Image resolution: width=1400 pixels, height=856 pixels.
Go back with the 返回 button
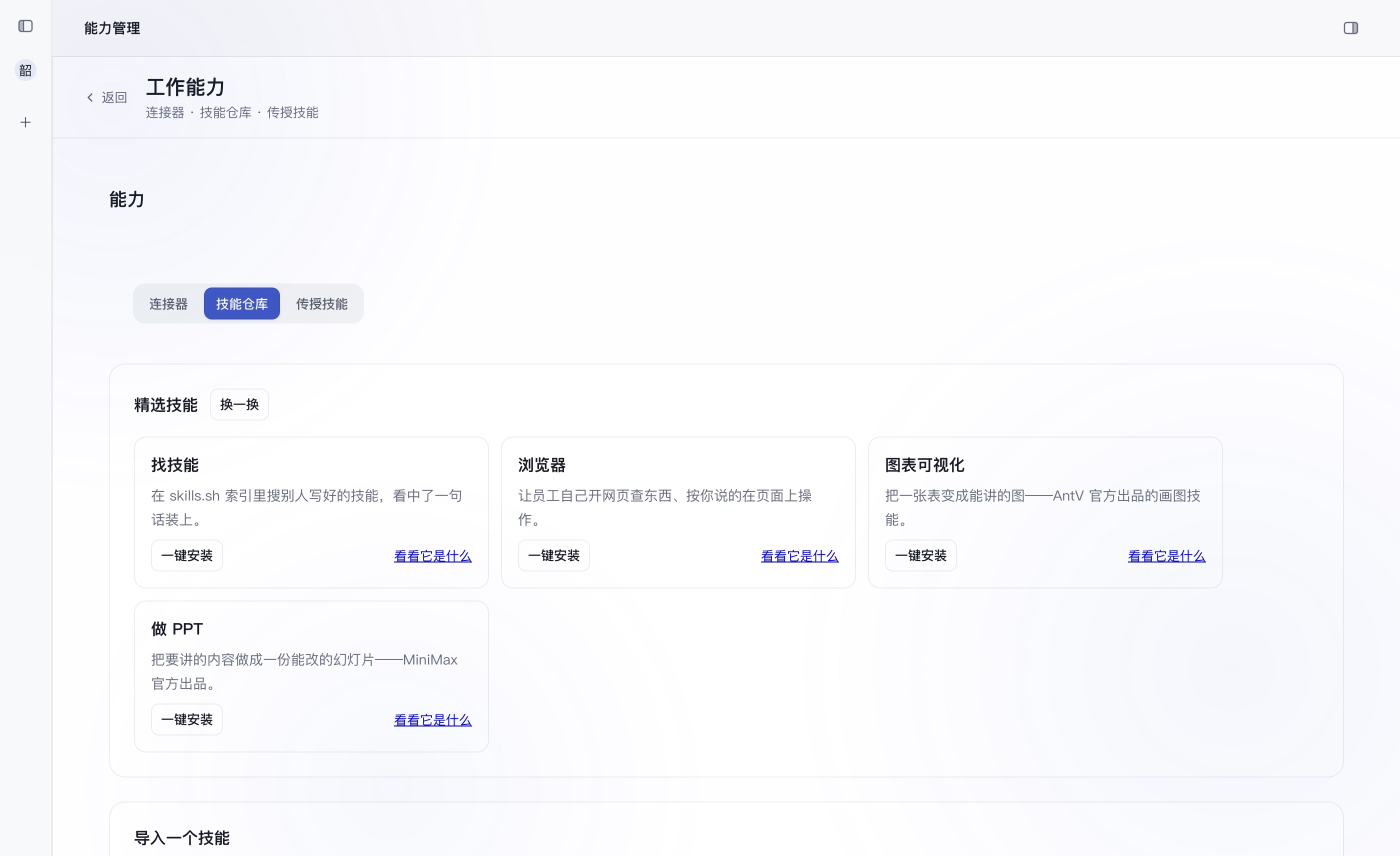(107, 97)
